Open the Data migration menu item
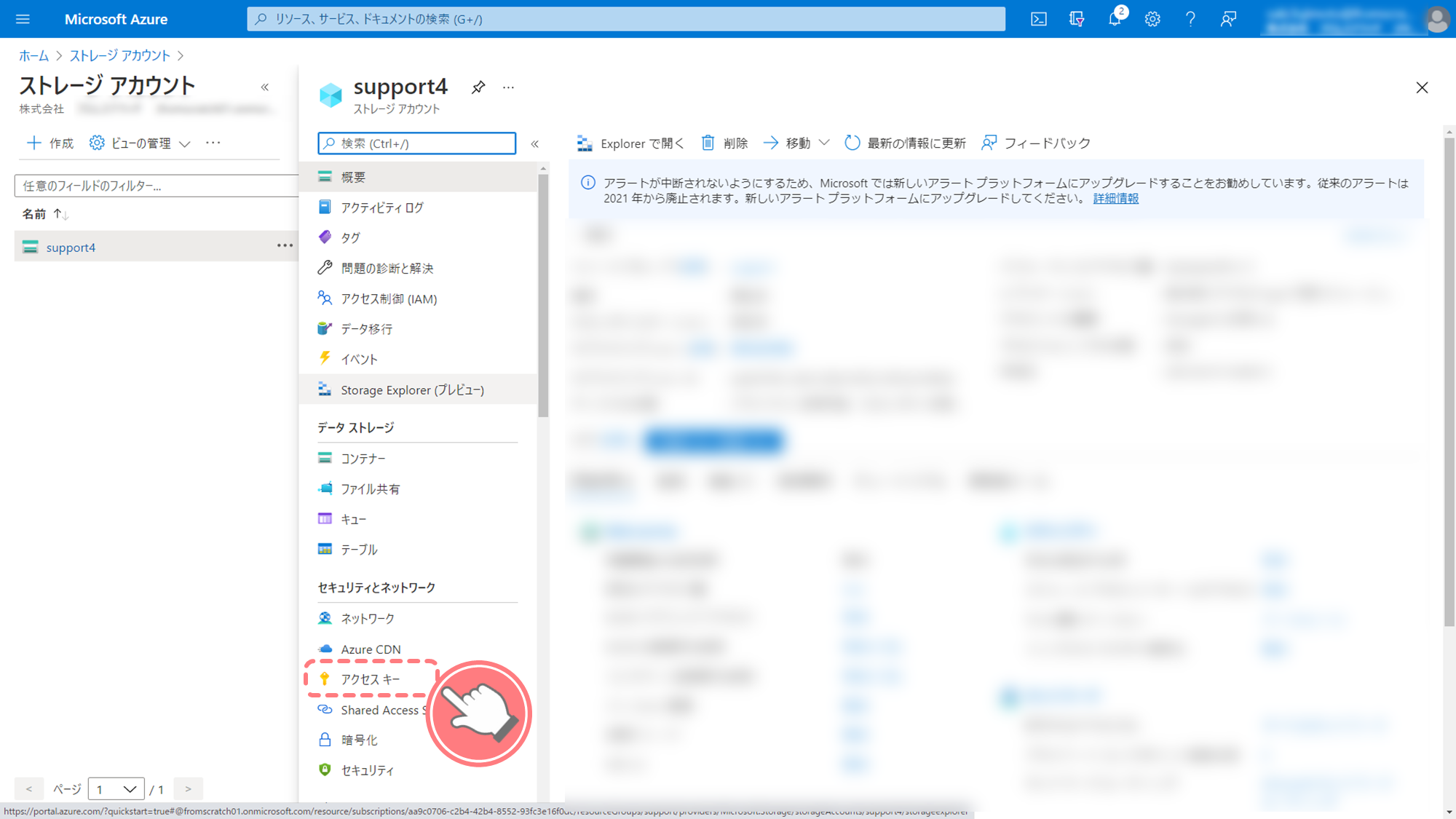This screenshot has height=819, width=1456. click(418, 329)
